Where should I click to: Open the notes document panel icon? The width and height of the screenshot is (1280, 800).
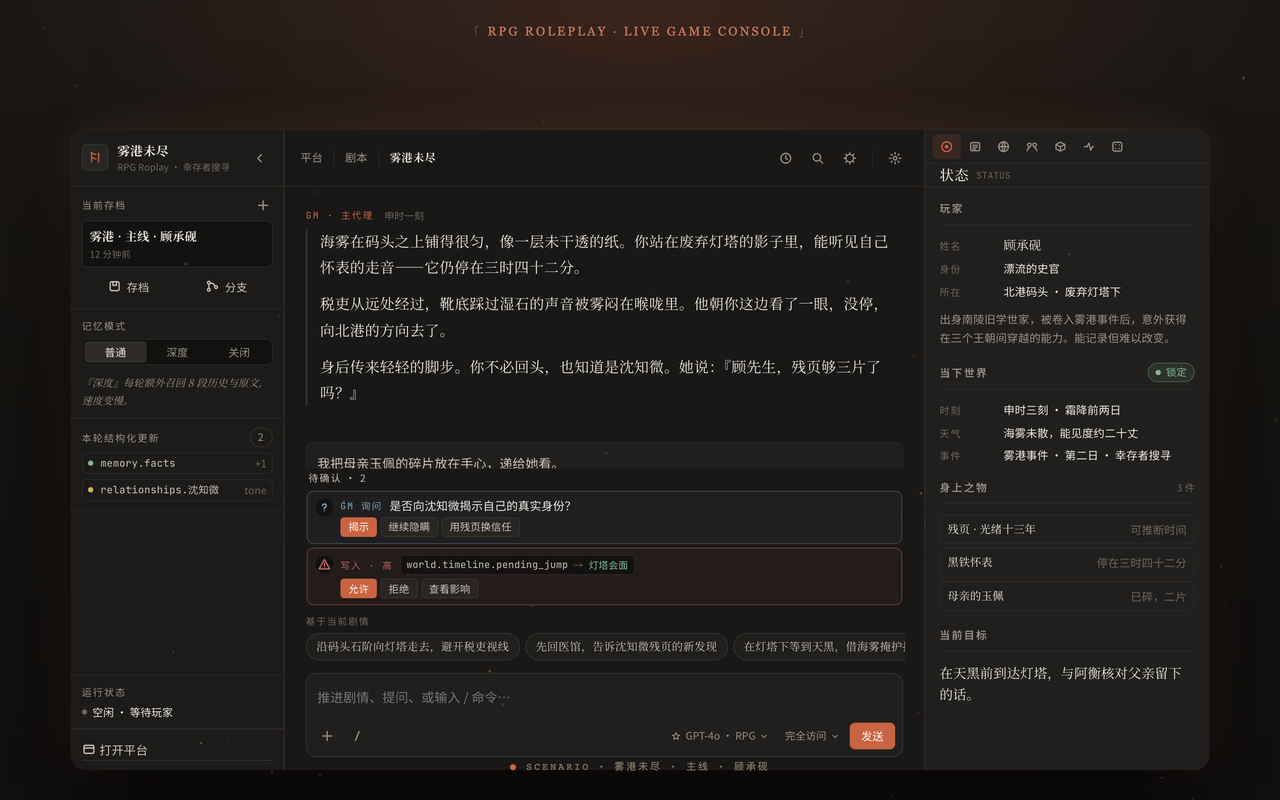[975, 147]
